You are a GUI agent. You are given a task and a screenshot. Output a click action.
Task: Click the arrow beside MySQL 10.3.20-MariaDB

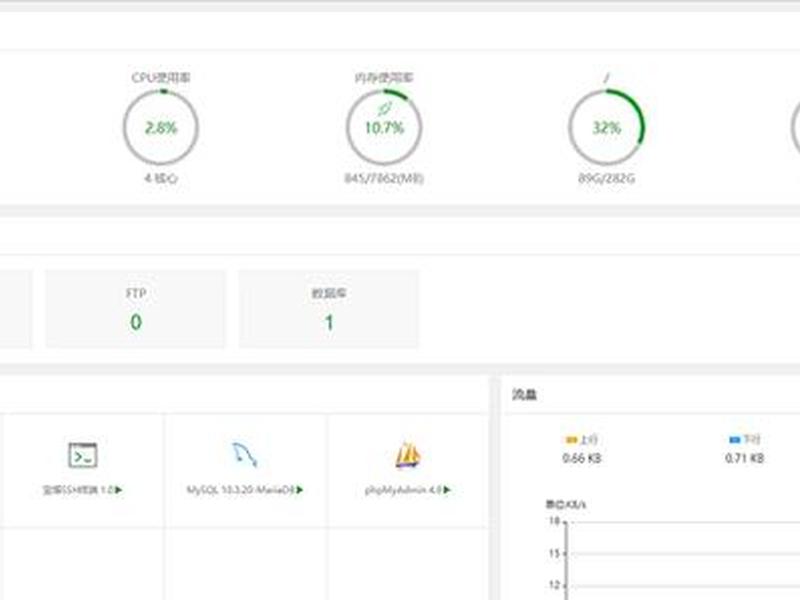click(299, 490)
